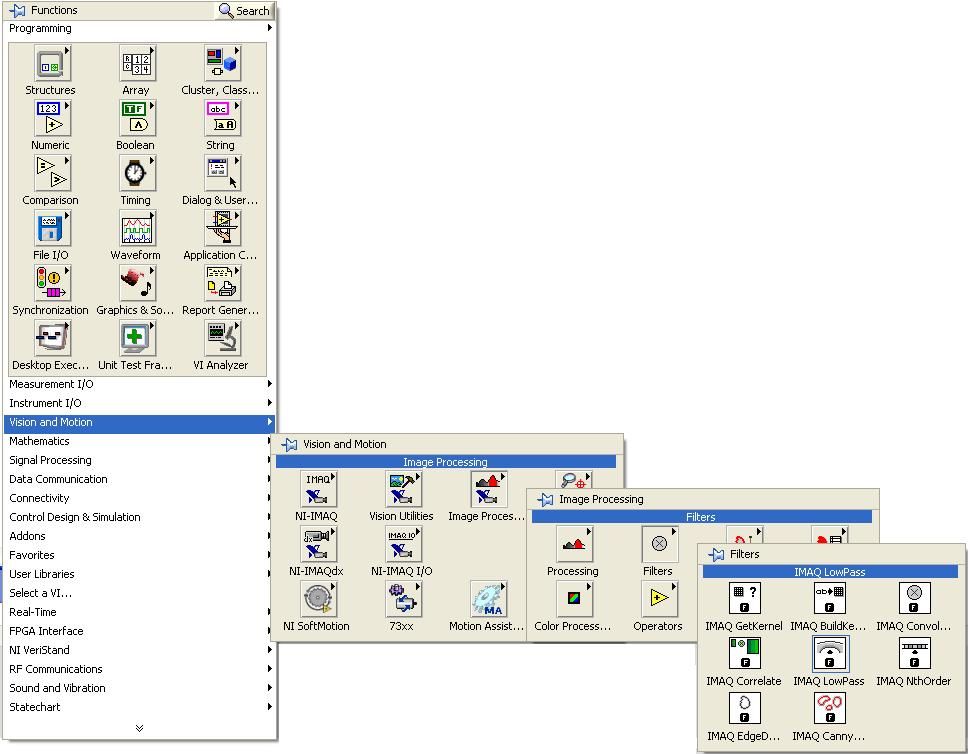Open the NI SoftMotion subpalette icon
Viewport: 970px width, 754px height.
tap(318, 599)
